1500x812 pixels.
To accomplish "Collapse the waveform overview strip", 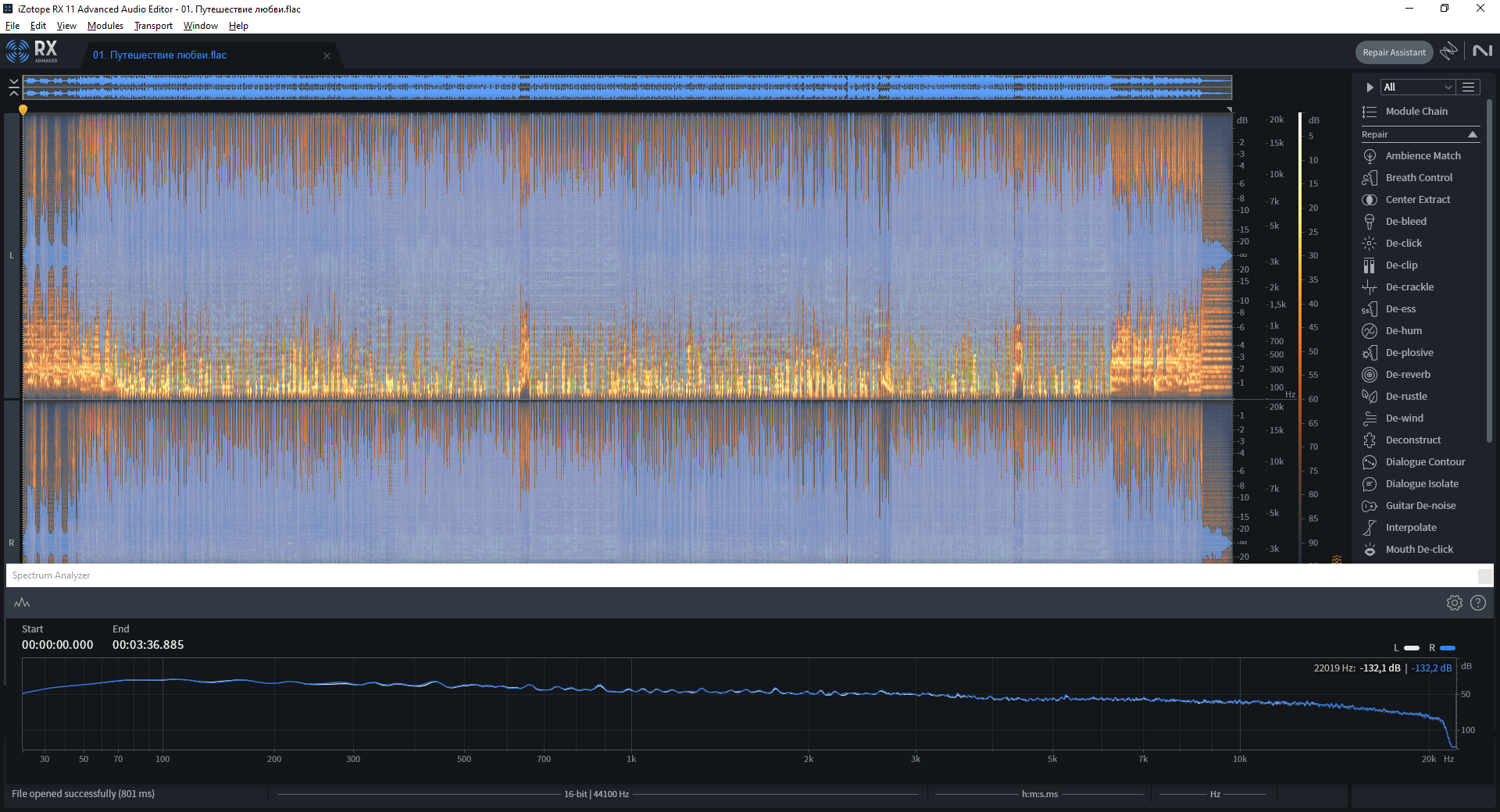I will coord(13,87).
